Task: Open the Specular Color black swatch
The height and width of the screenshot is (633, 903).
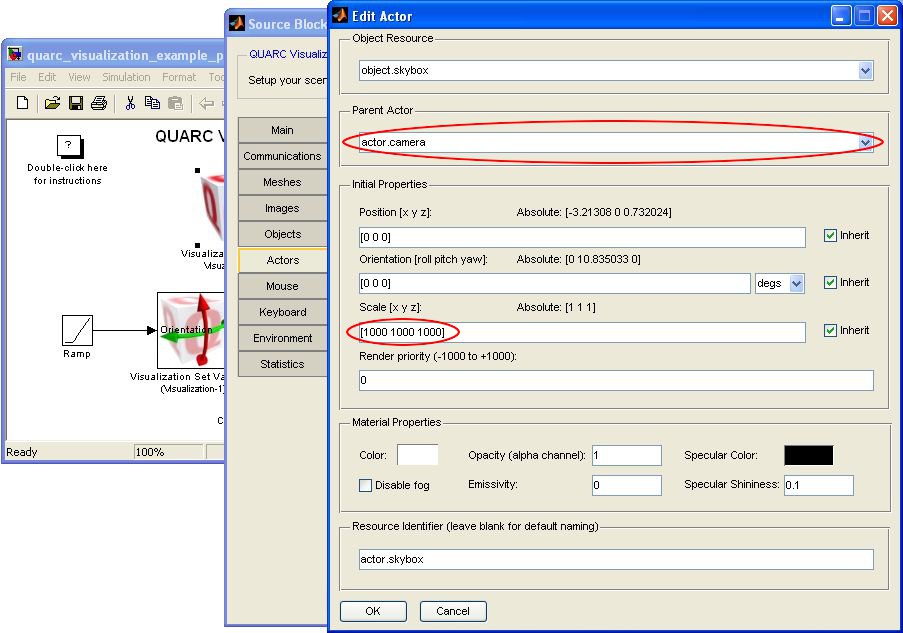Action: click(x=808, y=456)
